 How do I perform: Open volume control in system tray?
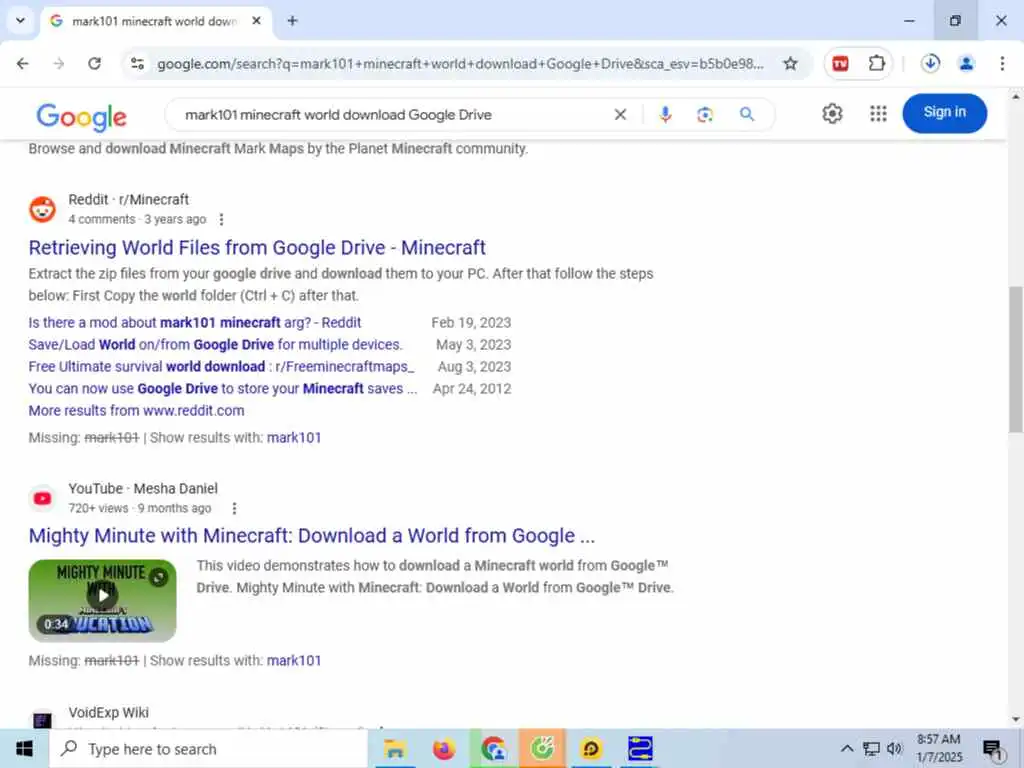coord(894,748)
